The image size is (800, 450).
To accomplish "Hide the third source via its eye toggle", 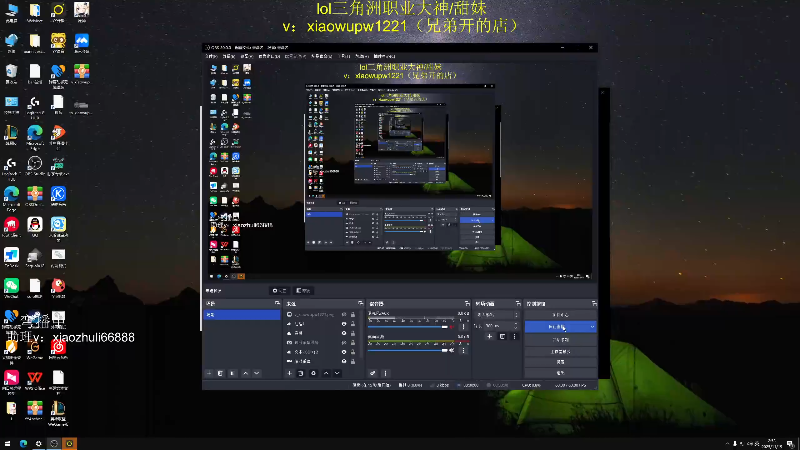I will coord(344,333).
